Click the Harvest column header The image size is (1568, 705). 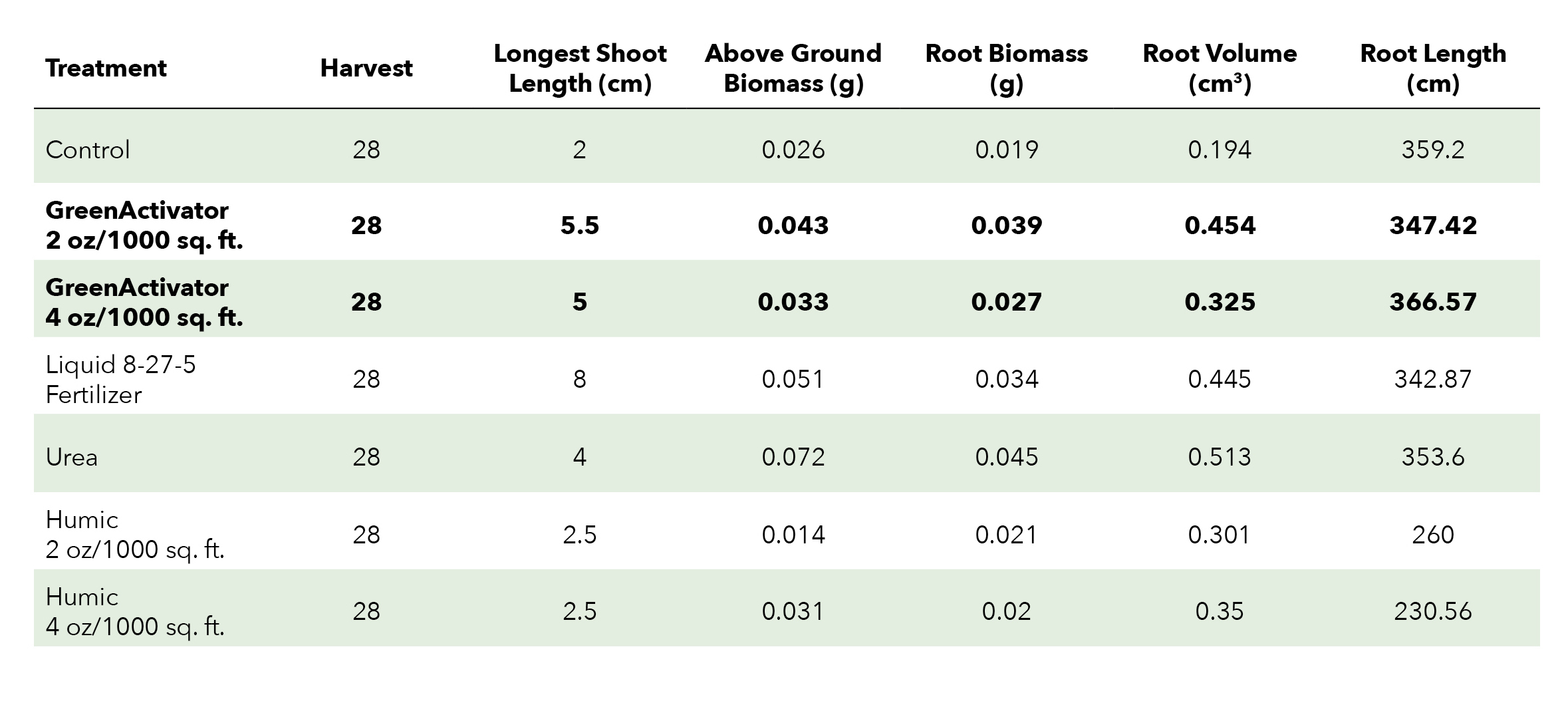pyautogui.click(x=366, y=69)
